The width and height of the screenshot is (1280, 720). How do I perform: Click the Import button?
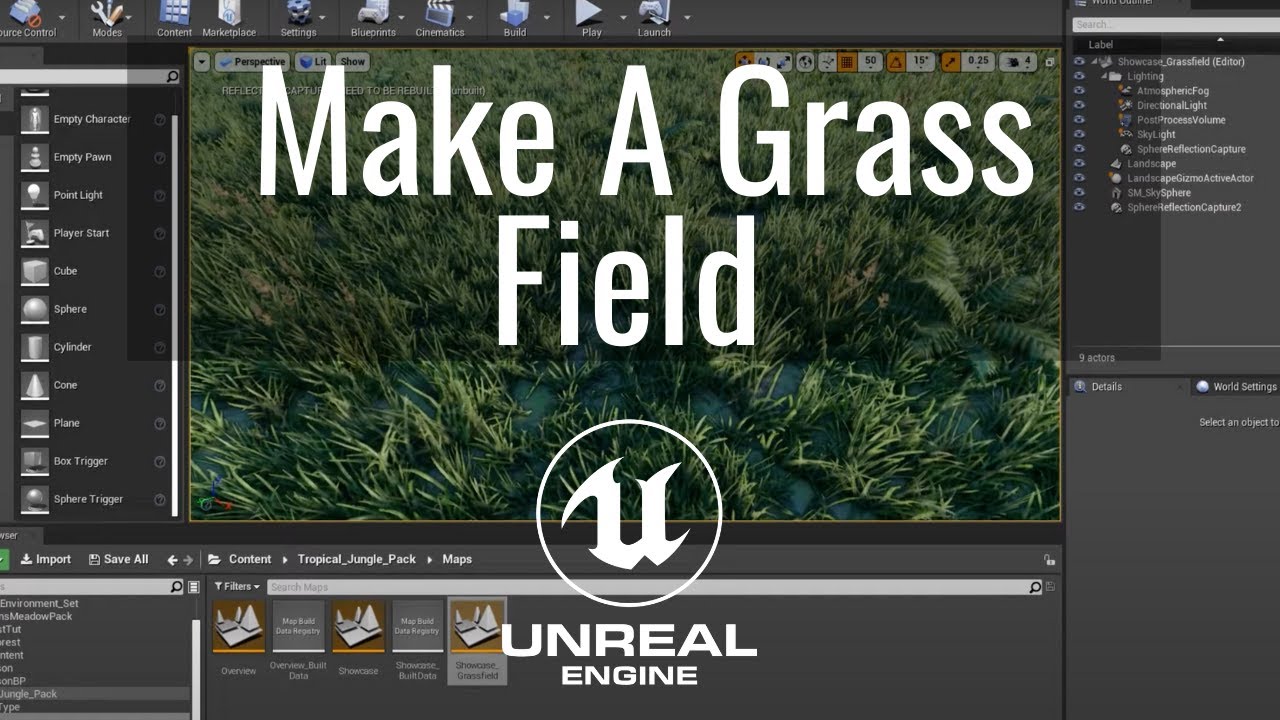pos(46,559)
